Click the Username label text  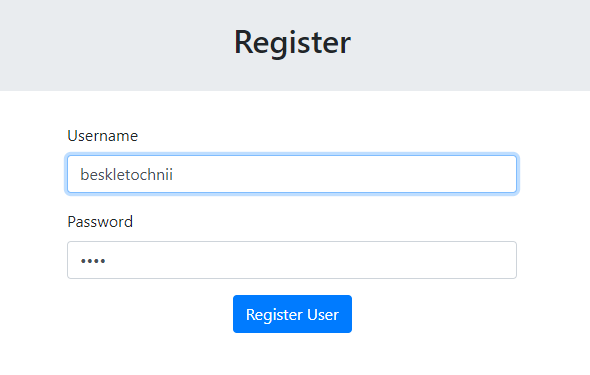(x=103, y=136)
